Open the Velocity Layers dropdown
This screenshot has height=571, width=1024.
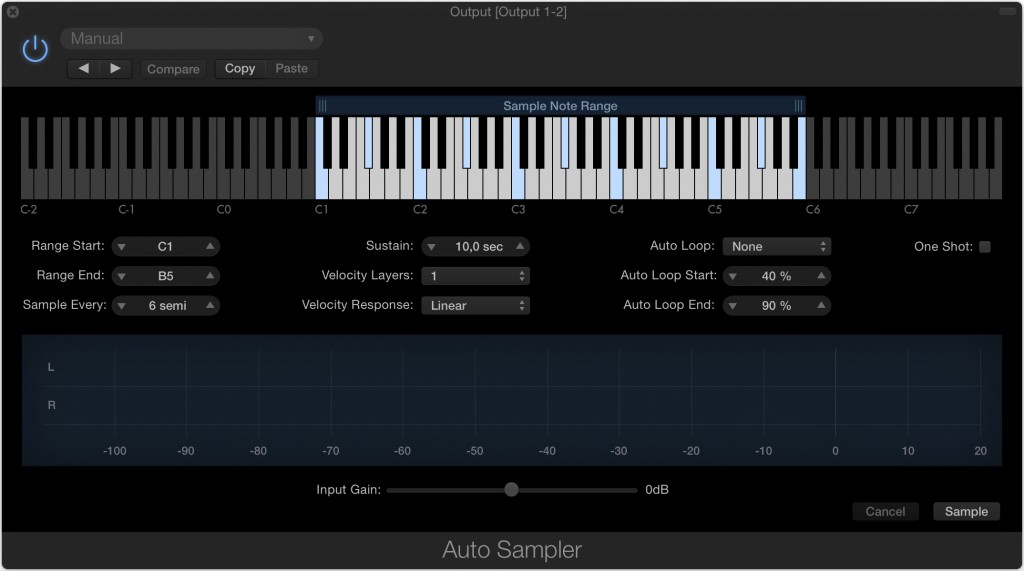point(475,276)
